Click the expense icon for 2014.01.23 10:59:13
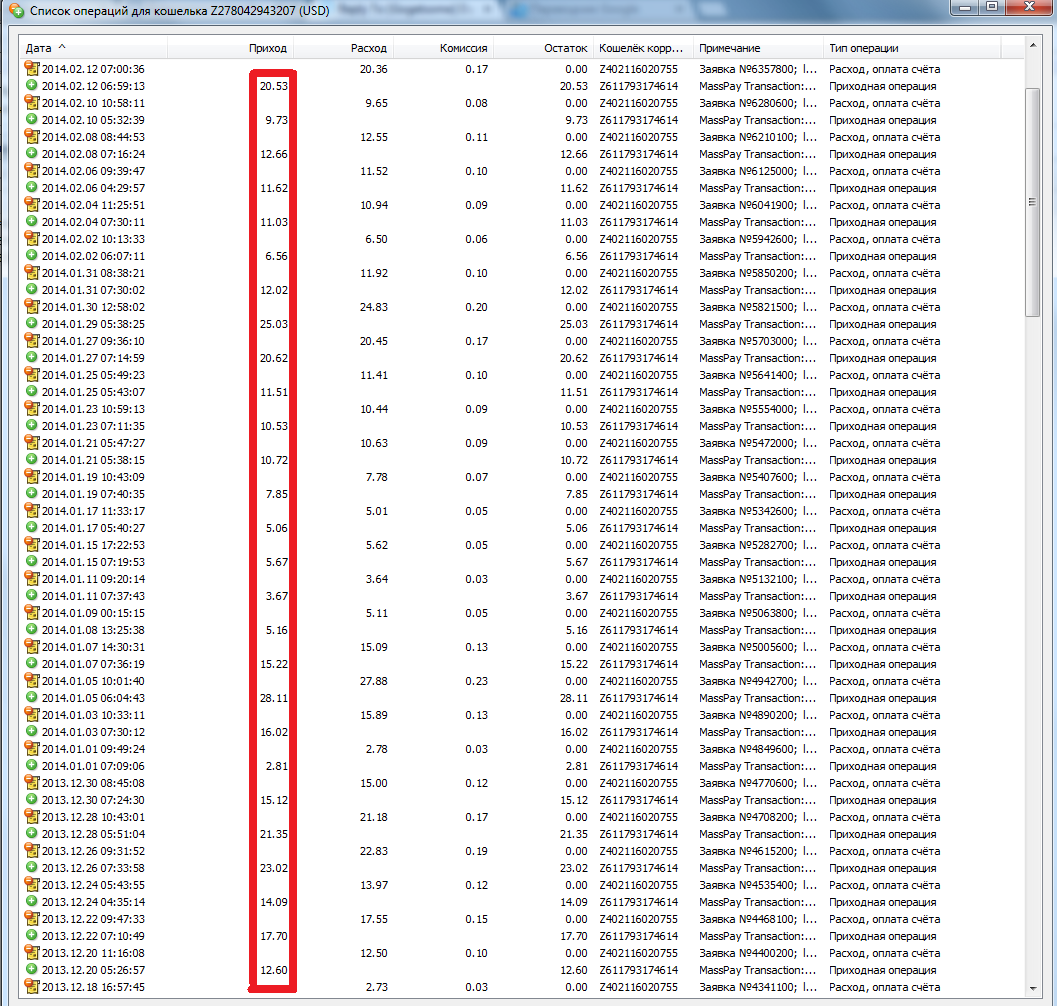Viewport: 1057px width, 1006px height. click(x=32, y=409)
